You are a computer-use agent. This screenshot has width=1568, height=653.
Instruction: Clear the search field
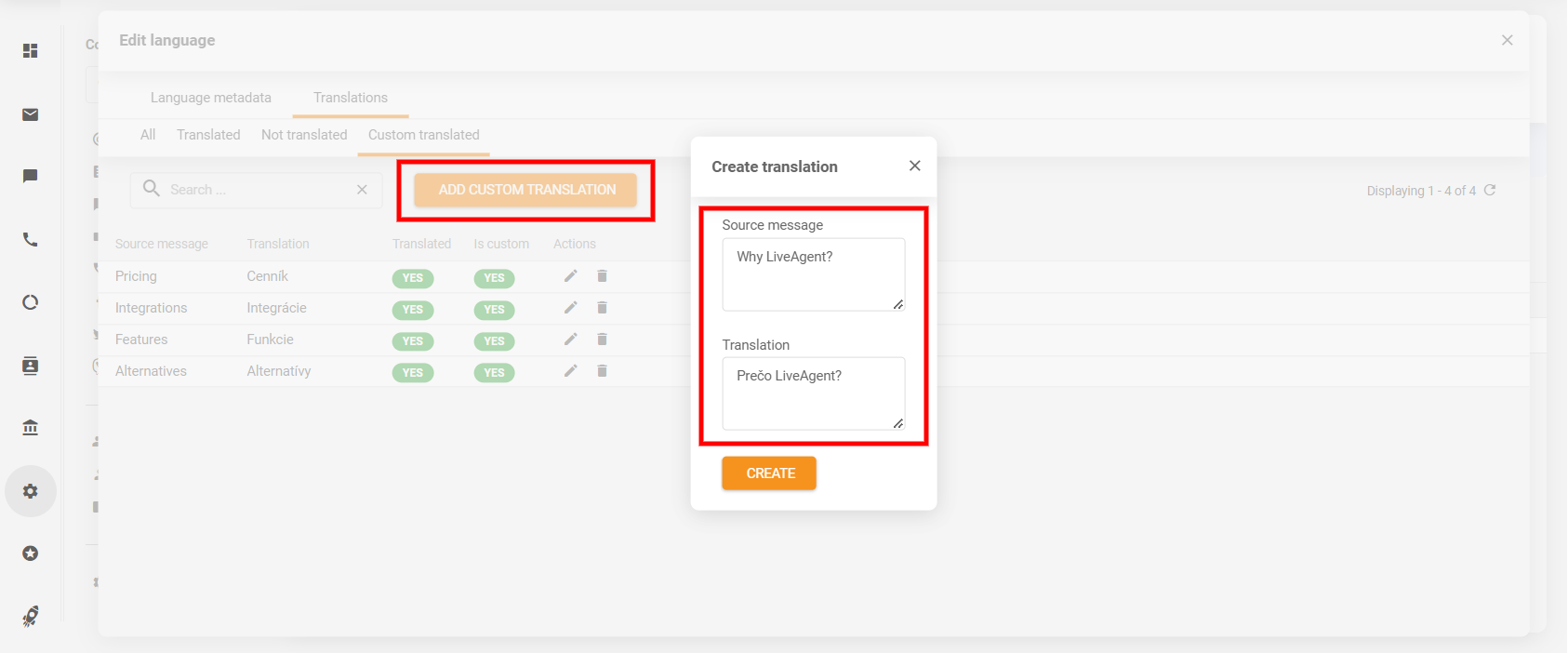point(362,190)
